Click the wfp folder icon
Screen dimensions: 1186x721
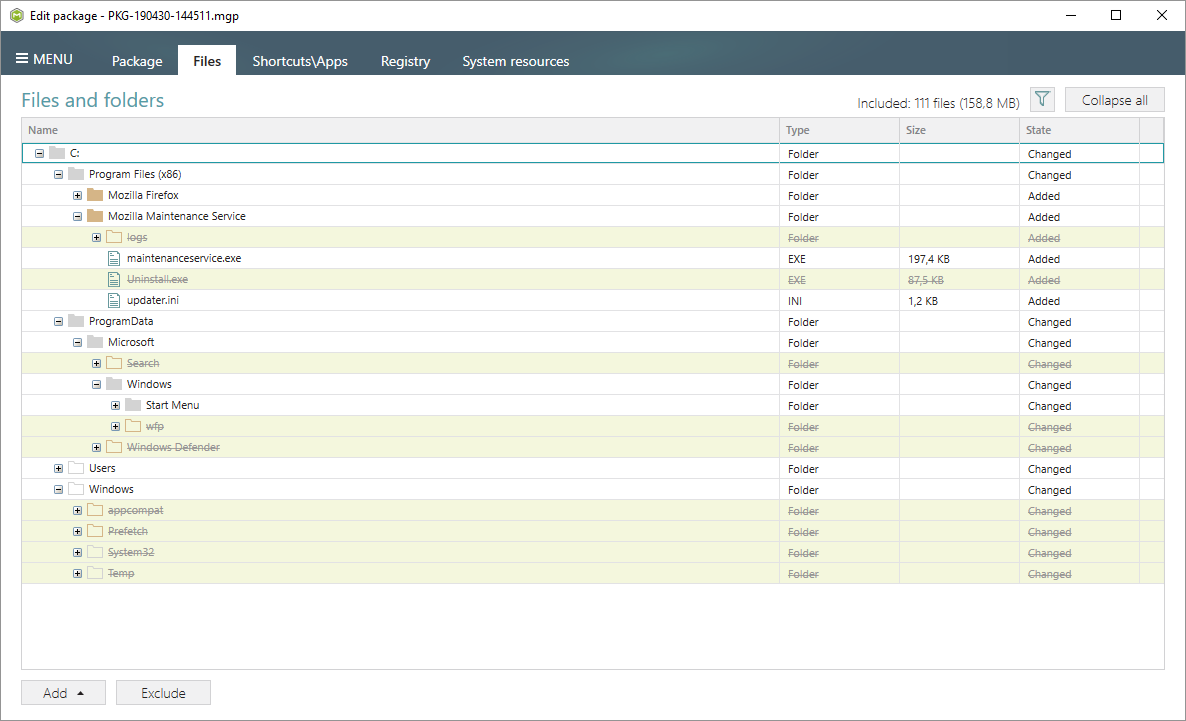point(132,426)
